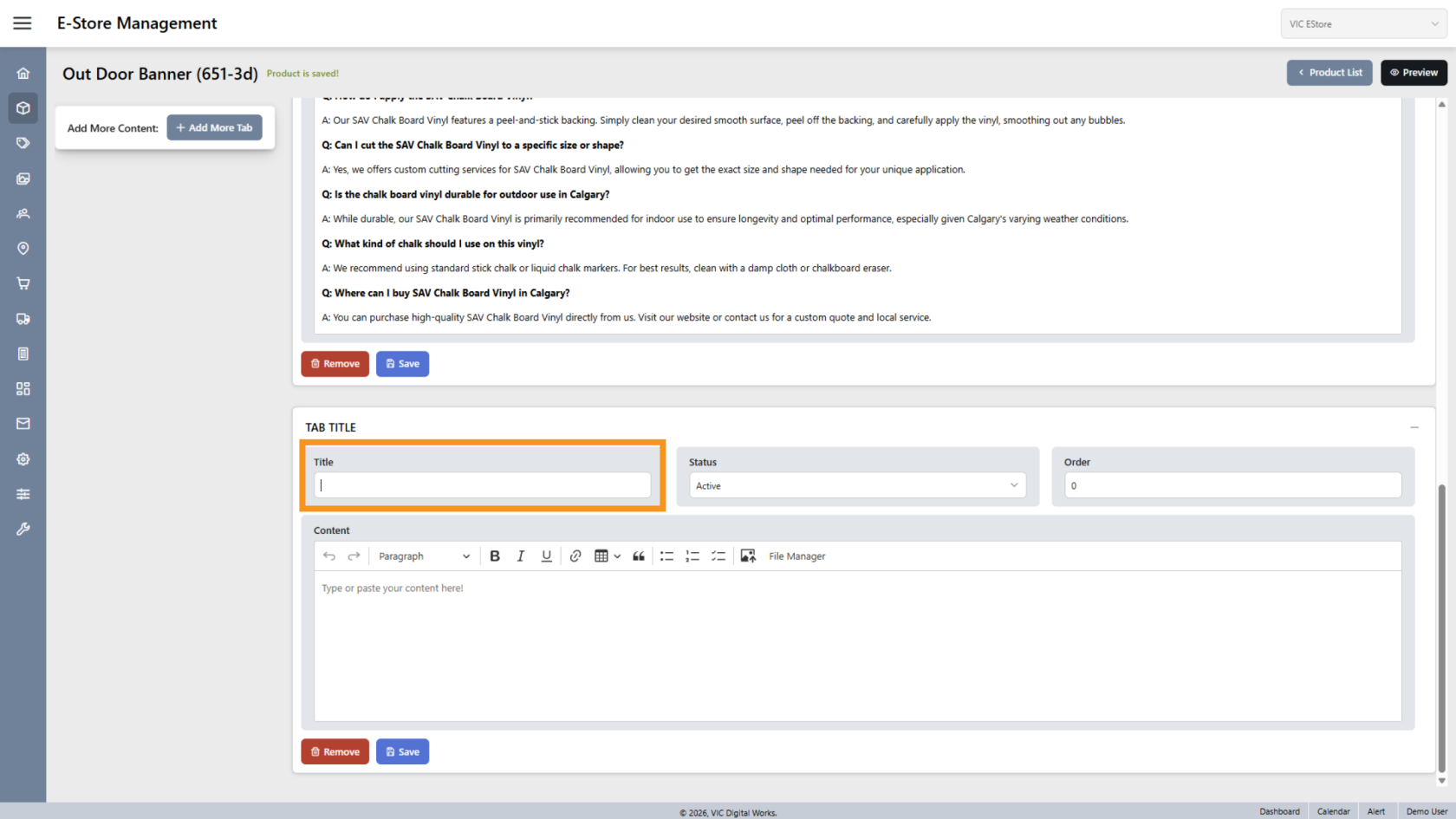Click the underline formatting icon

click(546, 556)
